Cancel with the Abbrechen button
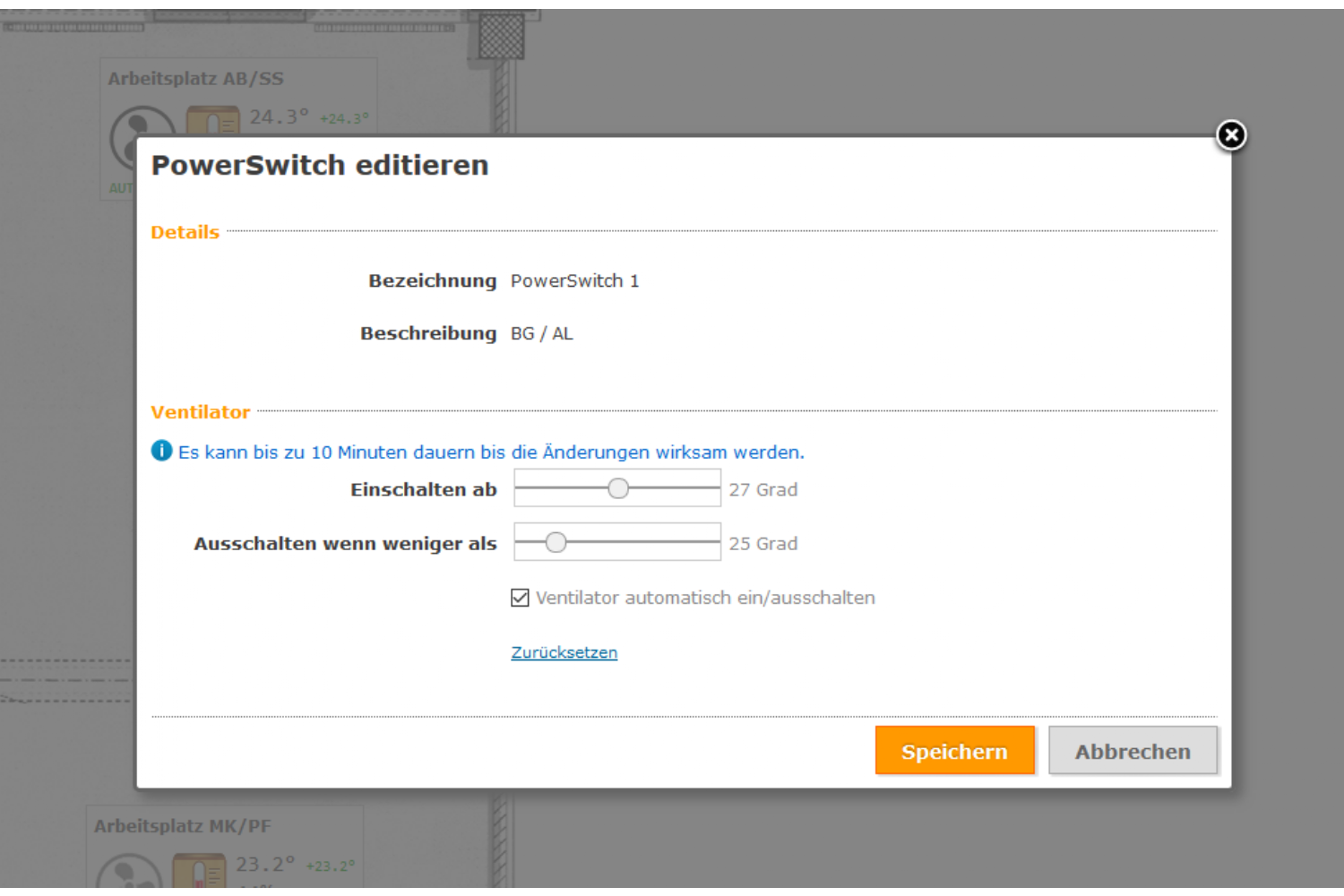Screen dimensions: 1344x896 (1133, 751)
